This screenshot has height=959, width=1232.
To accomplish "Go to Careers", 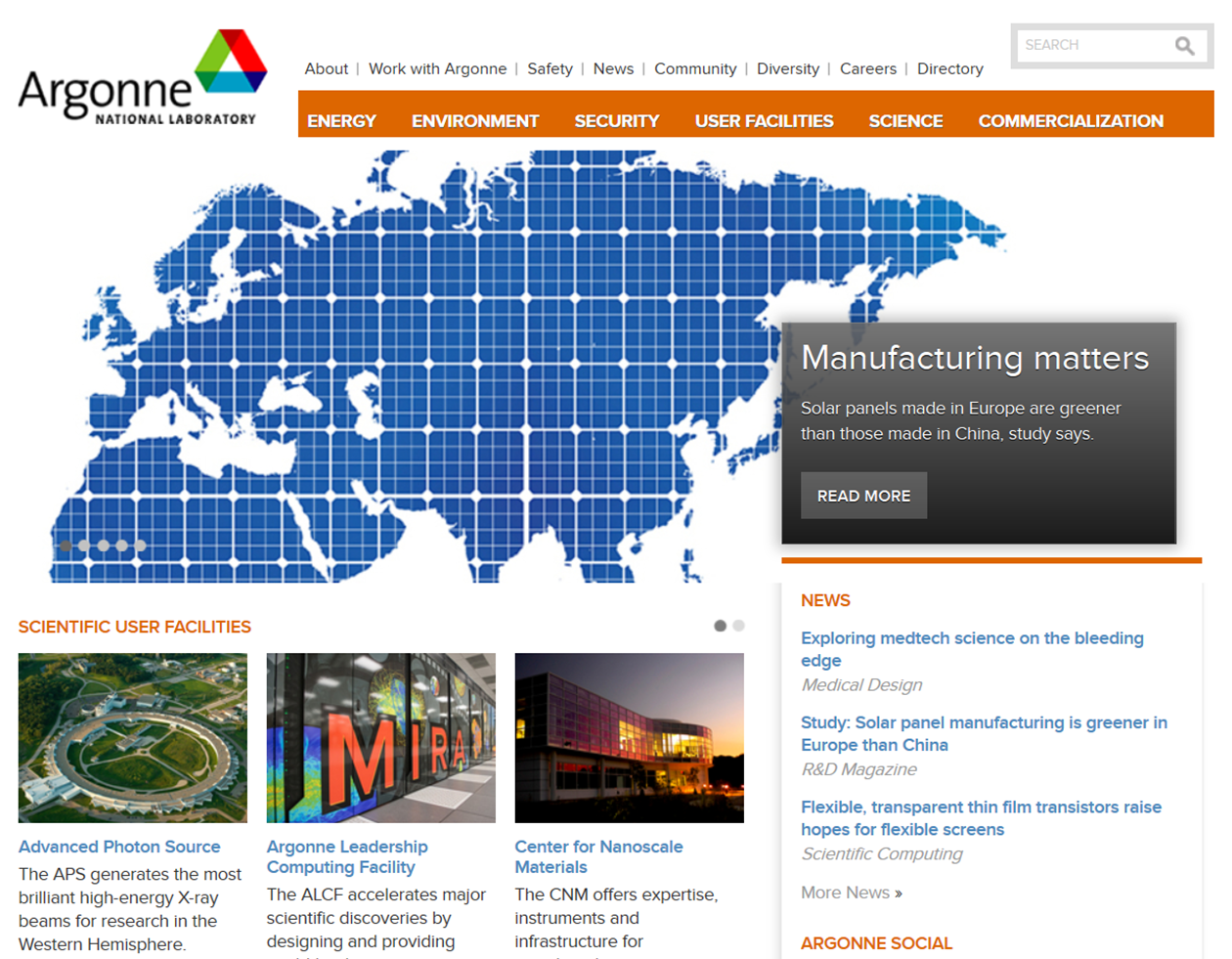I will (867, 68).
